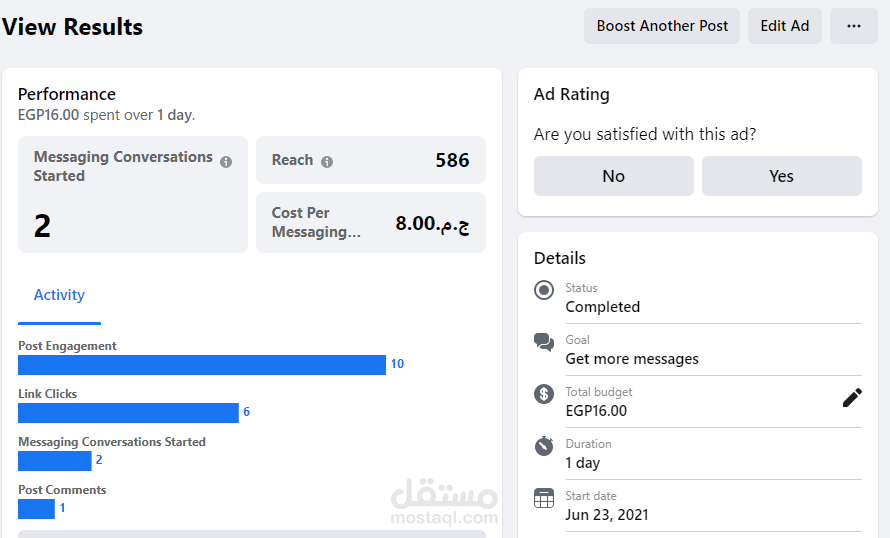Image resolution: width=890 pixels, height=538 pixels.
Task: Open the three-dots more options menu
Action: [854, 26]
